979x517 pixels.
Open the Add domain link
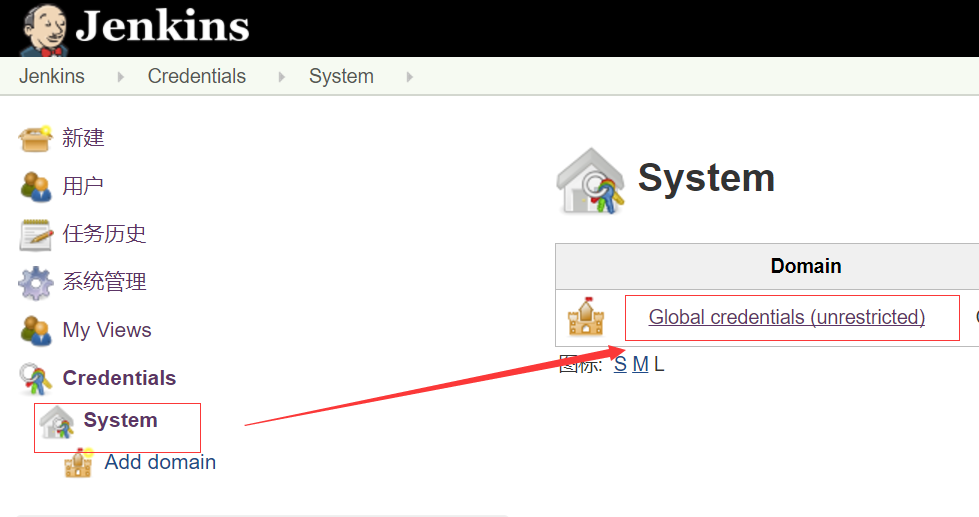tap(160, 462)
